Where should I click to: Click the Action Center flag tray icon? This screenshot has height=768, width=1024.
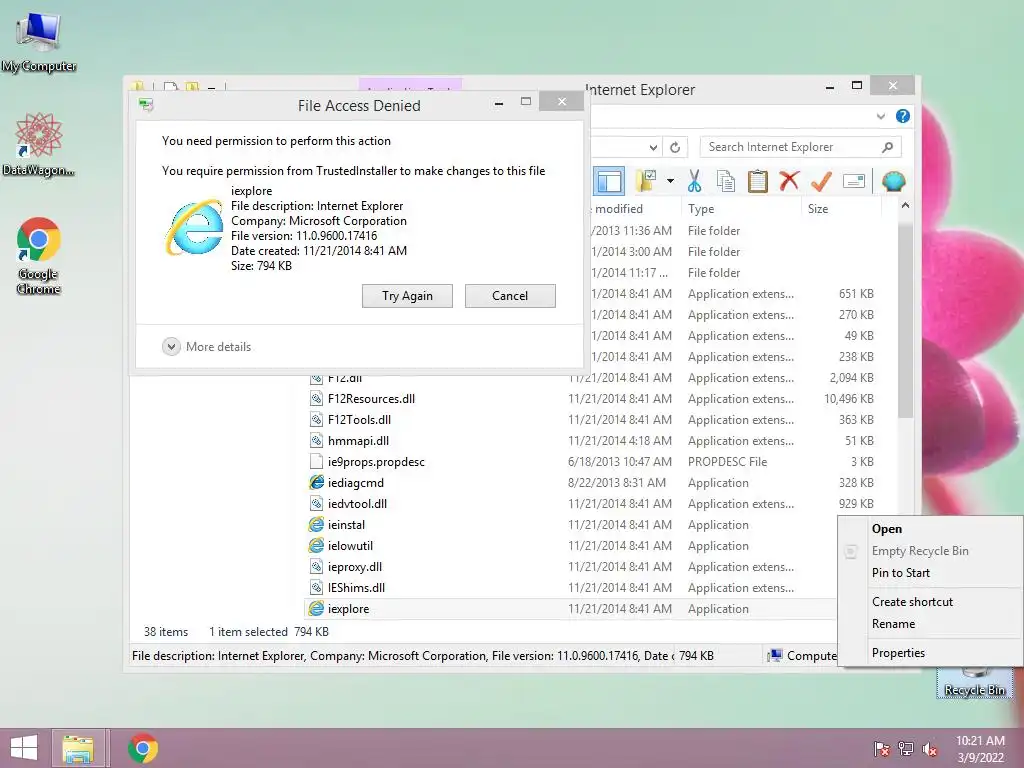tap(882, 749)
